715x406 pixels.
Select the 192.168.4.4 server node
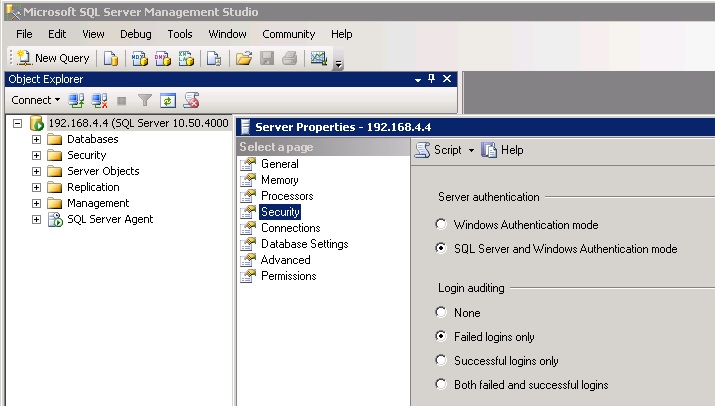[138, 123]
